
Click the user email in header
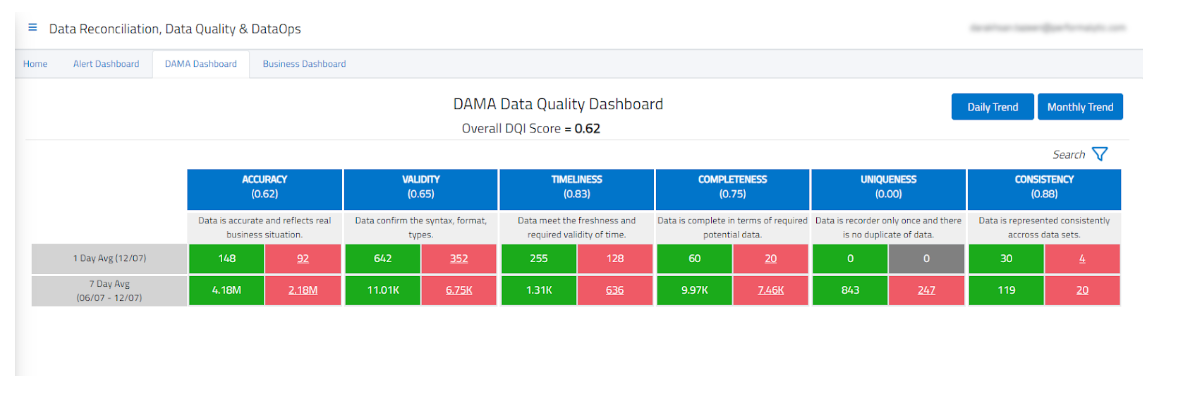(x=1047, y=28)
